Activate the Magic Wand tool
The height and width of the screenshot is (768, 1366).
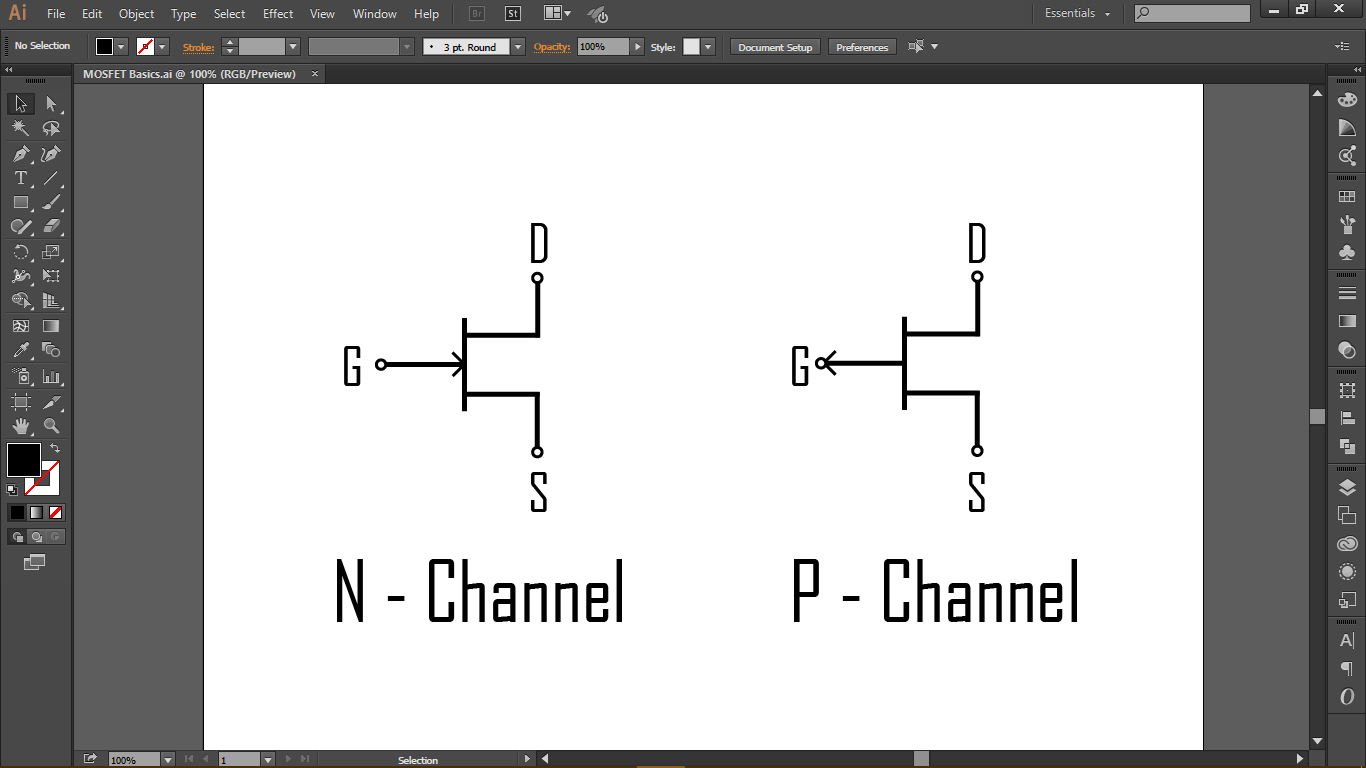(x=20, y=128)
